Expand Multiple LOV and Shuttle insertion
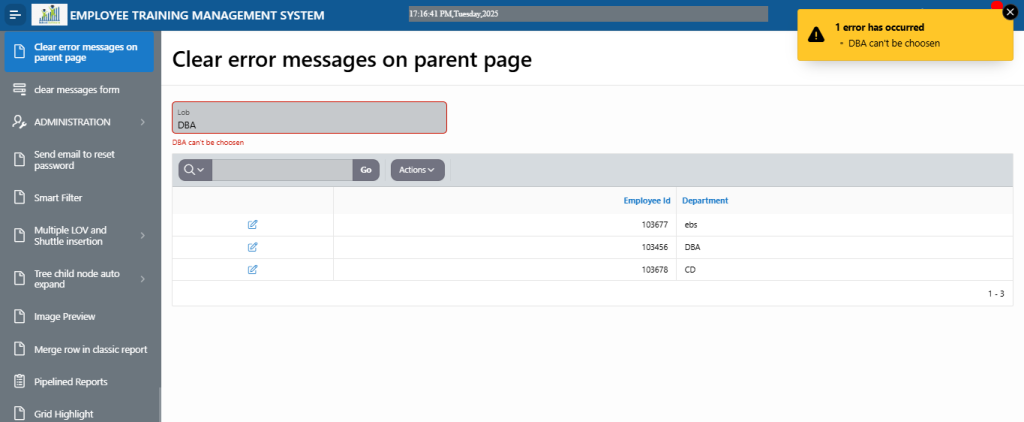1024x422 pixels. coord(143,236)
